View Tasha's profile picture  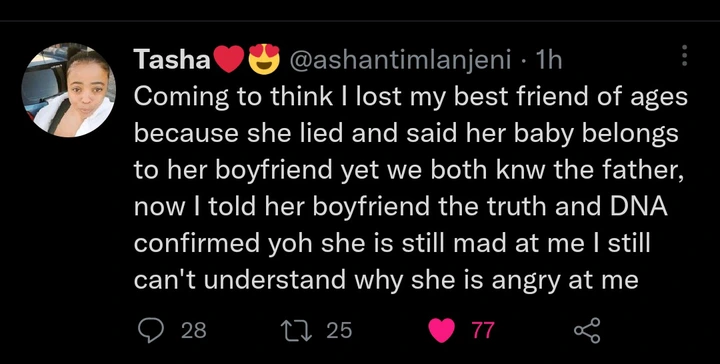point(68,90)
